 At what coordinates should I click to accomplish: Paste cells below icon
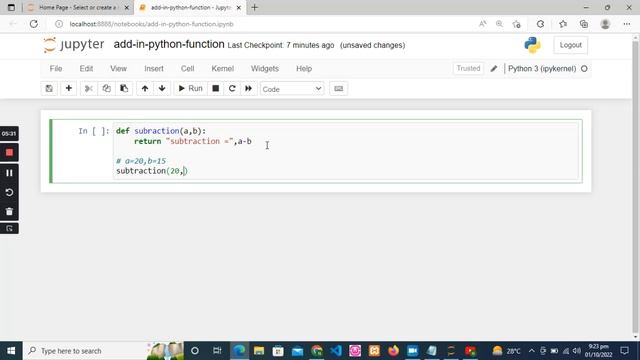(124, 89)
